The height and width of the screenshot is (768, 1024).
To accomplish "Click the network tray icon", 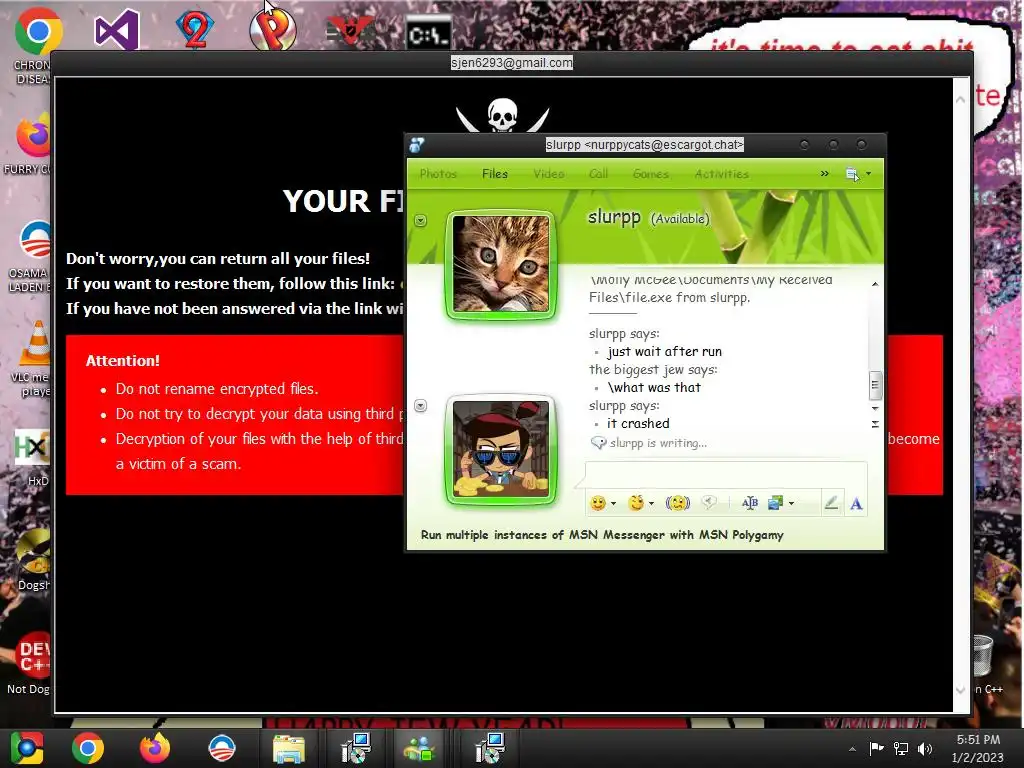I will point(901,748).
